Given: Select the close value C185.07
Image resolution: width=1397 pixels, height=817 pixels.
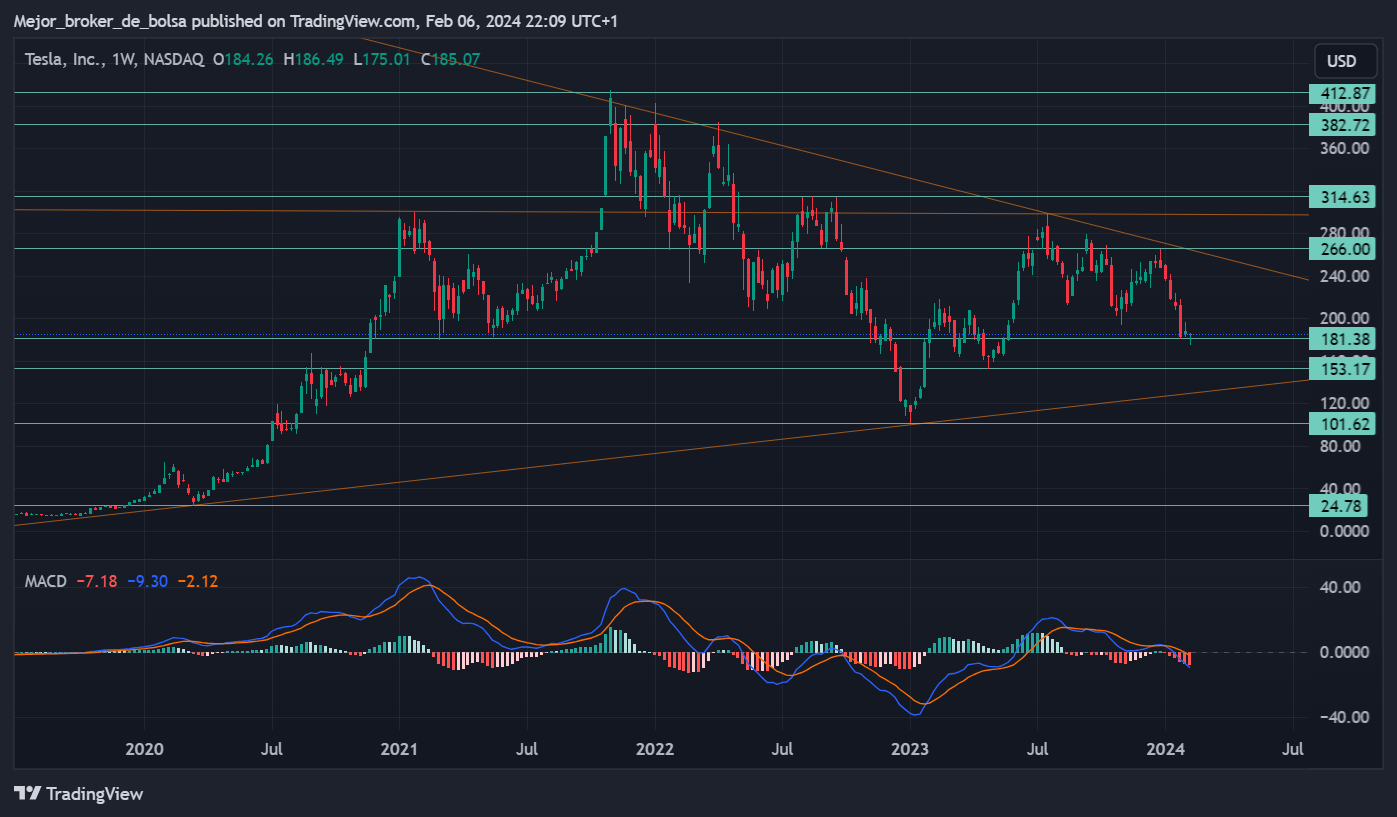Looking at the screenshot, I should [x=450, y=60].
